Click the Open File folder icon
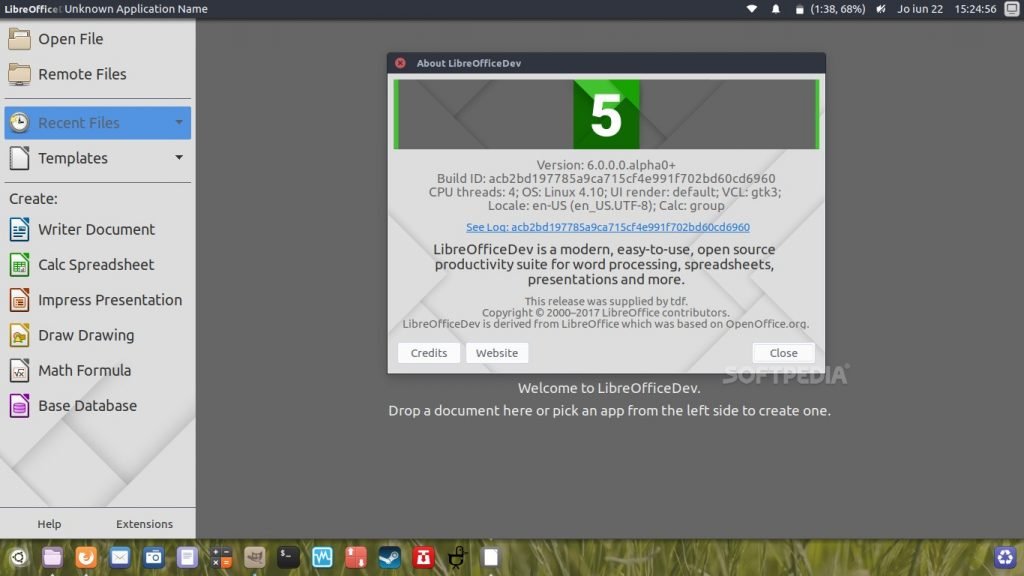The image size is (1024, 576). [x=19, y=39]
